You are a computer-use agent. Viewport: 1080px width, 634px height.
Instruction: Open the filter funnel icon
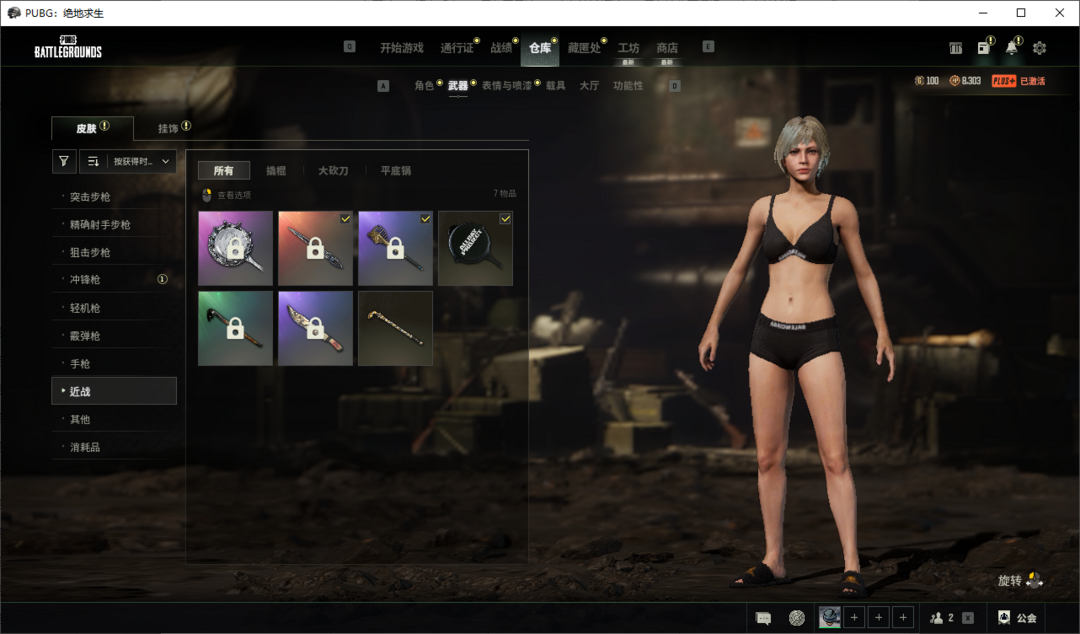point(63,161)
